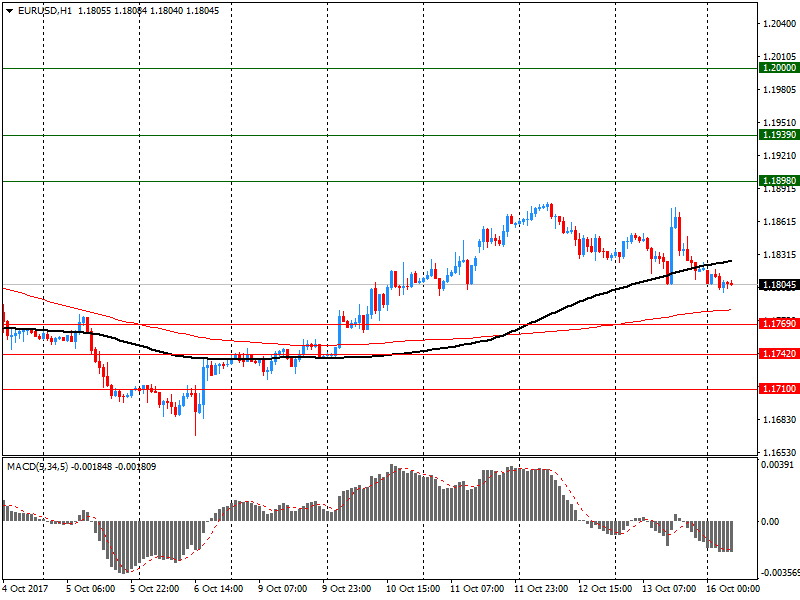
Task: Click the chart menu triangle beside EURUSD,H1
Action: point(9,11)
